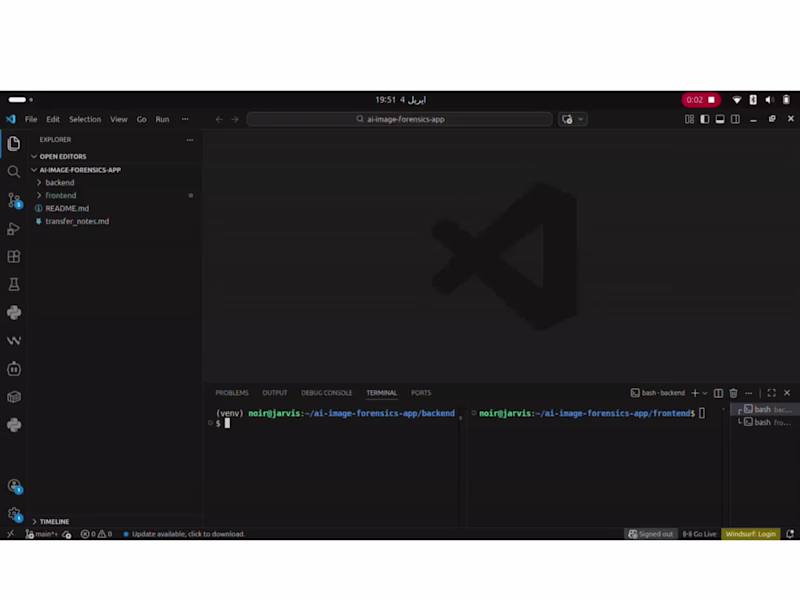Click the main branch indicator
The height and width of the screenshot is (600, 800).
[x=42, y=534]
